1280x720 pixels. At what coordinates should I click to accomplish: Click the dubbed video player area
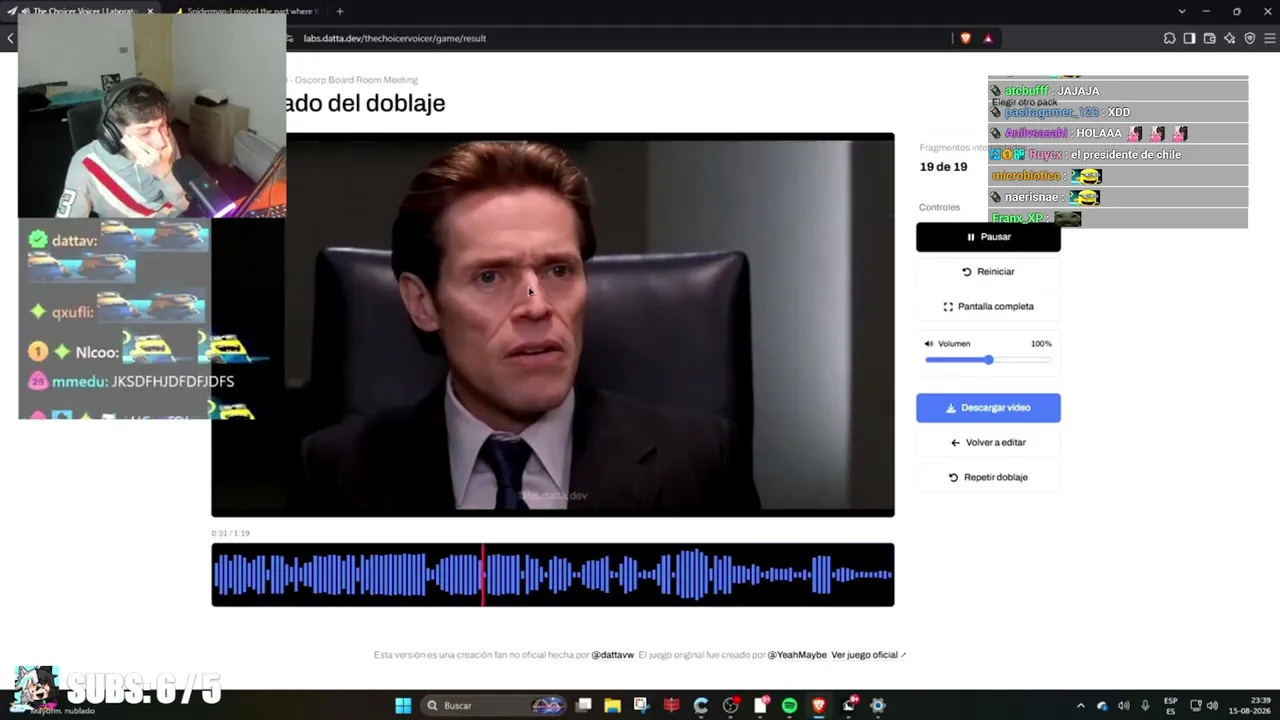[552, 325]
